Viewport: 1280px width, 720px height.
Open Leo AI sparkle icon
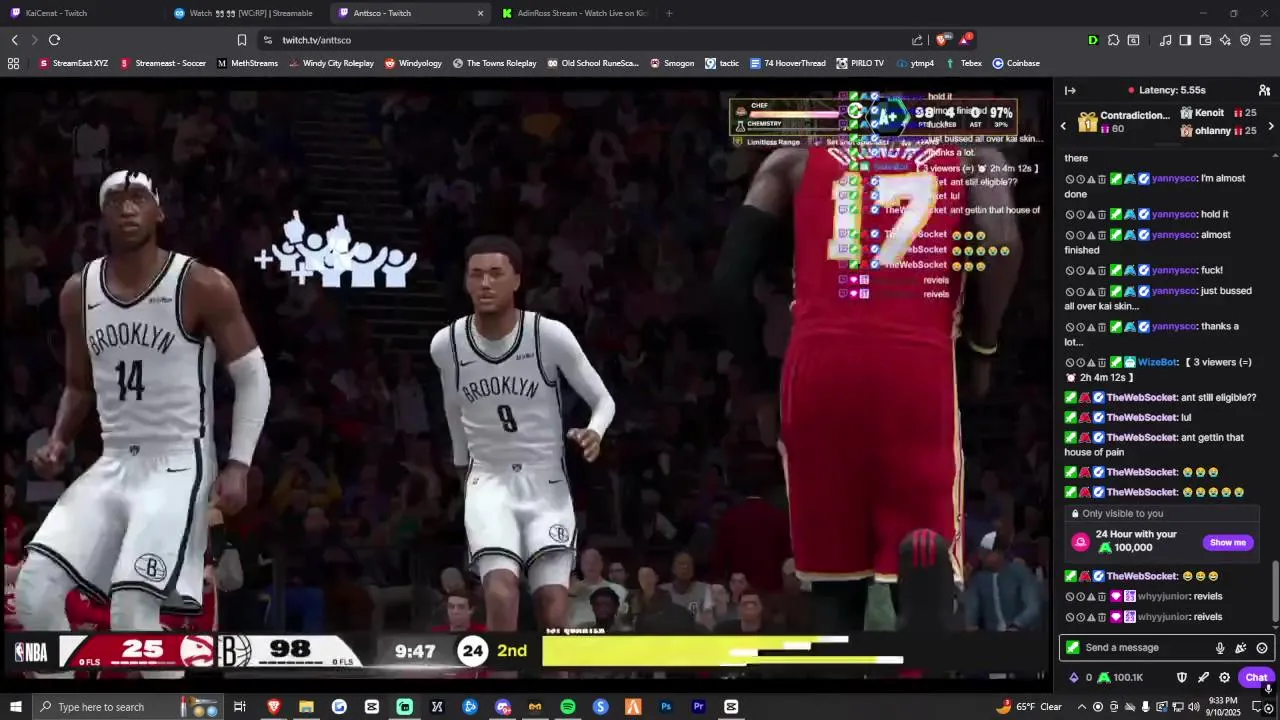click(x=1225, y=40)
